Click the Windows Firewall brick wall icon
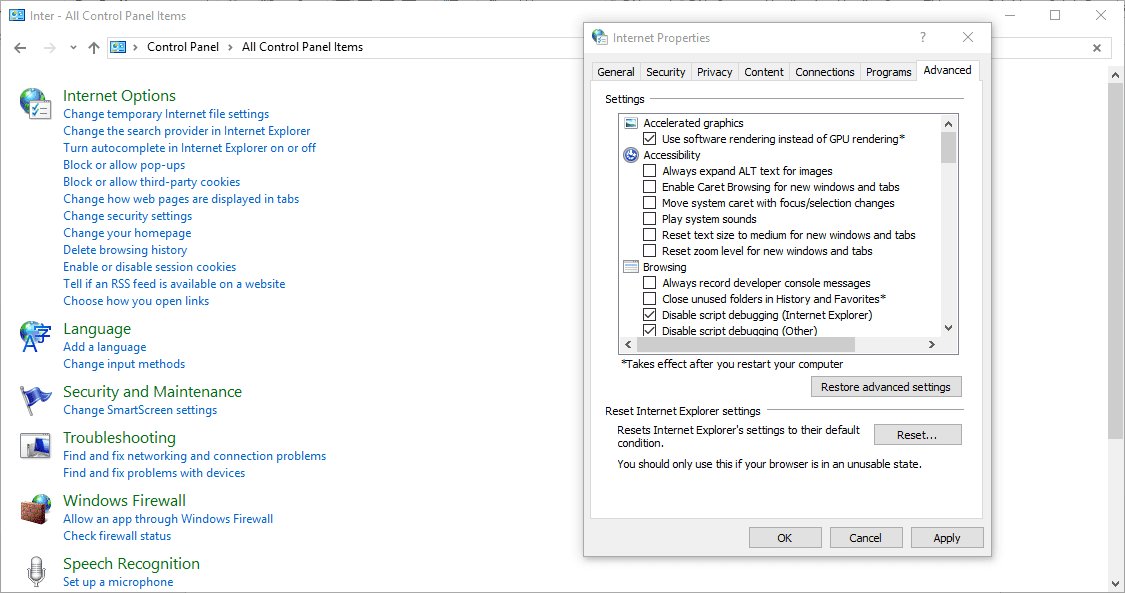The image size is (1125, 593). coord(35,508)
